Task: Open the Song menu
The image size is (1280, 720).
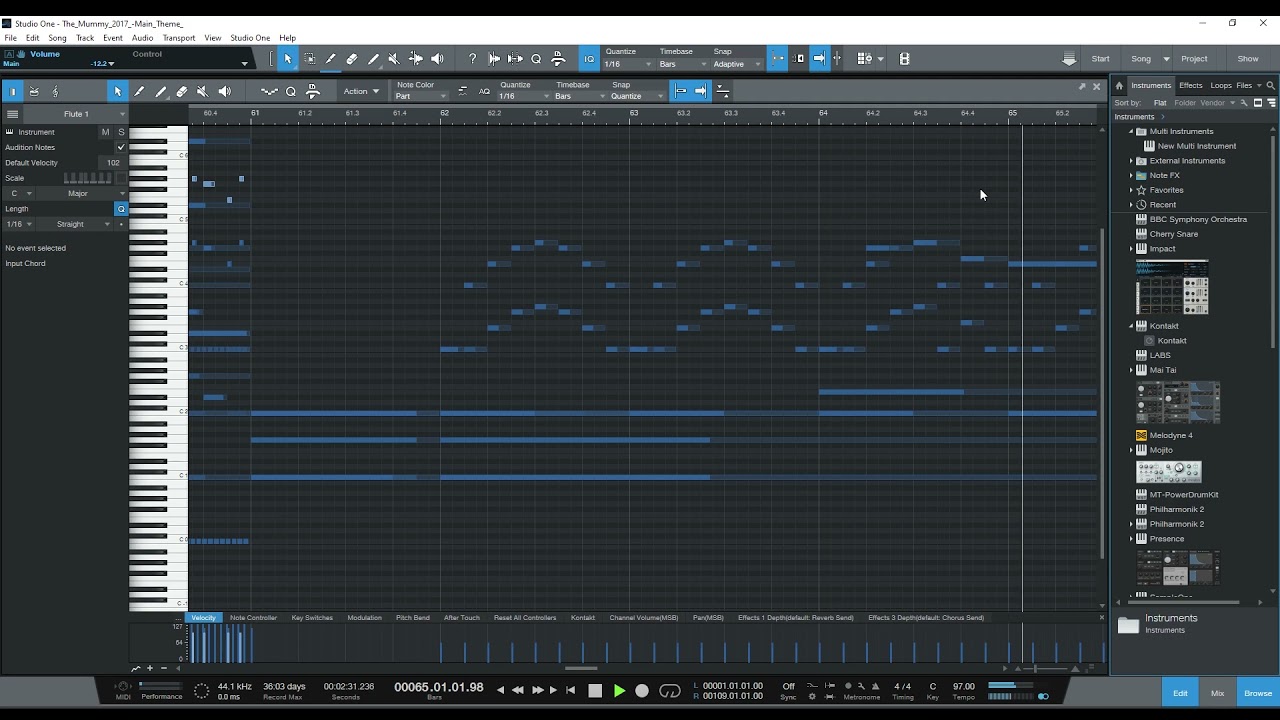Action: tap(57, 38)
